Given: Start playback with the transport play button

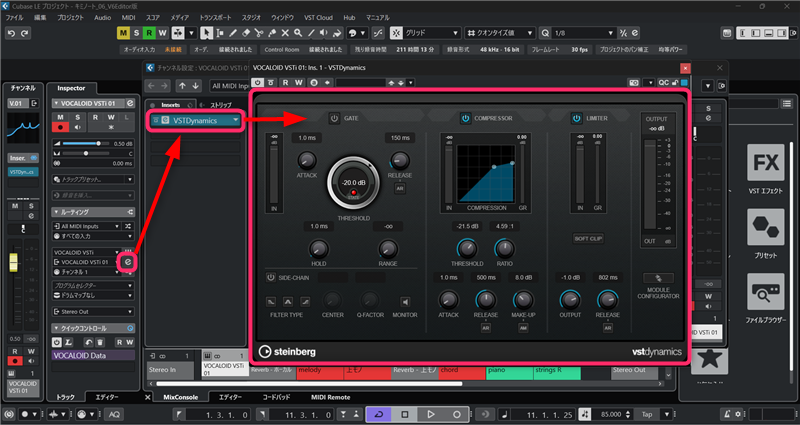Looking at the screenshot, I should [x=431, y=414].
